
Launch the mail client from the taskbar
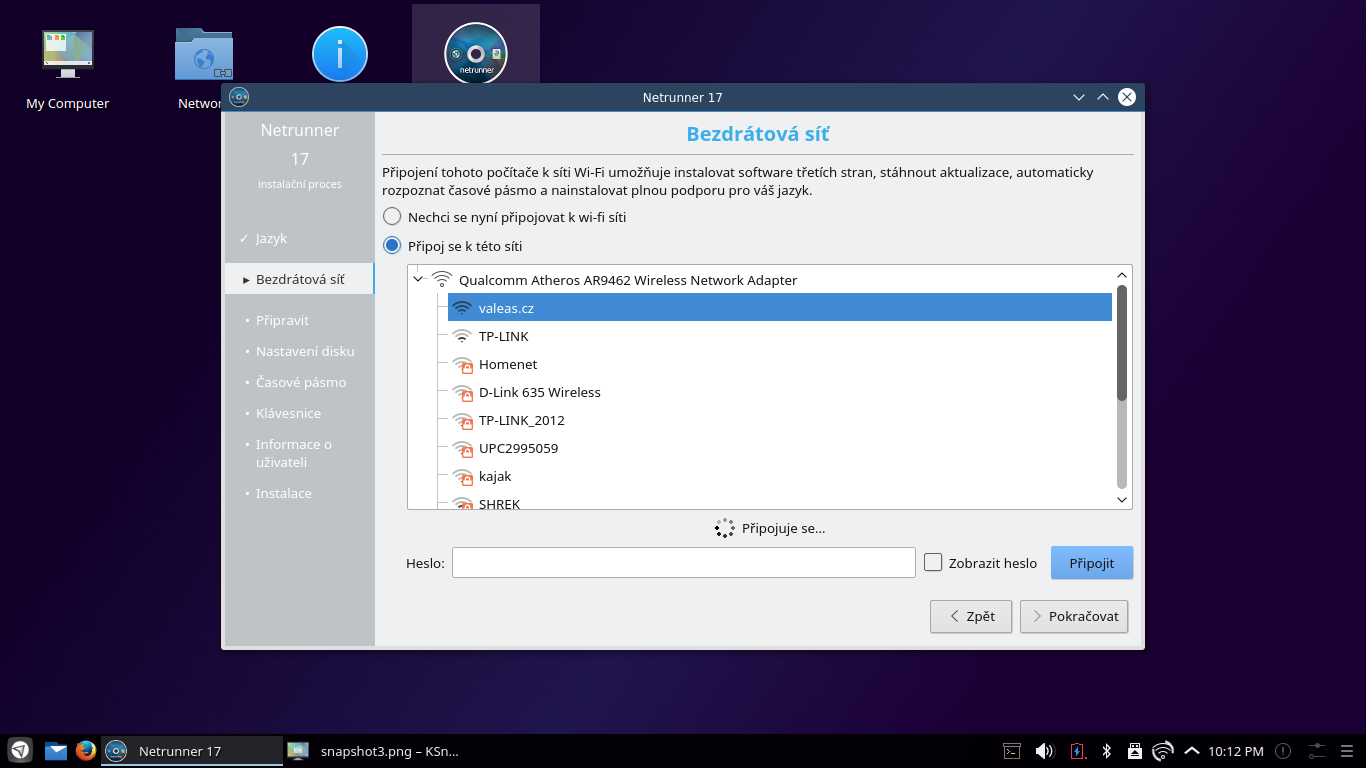coord(56,750)
